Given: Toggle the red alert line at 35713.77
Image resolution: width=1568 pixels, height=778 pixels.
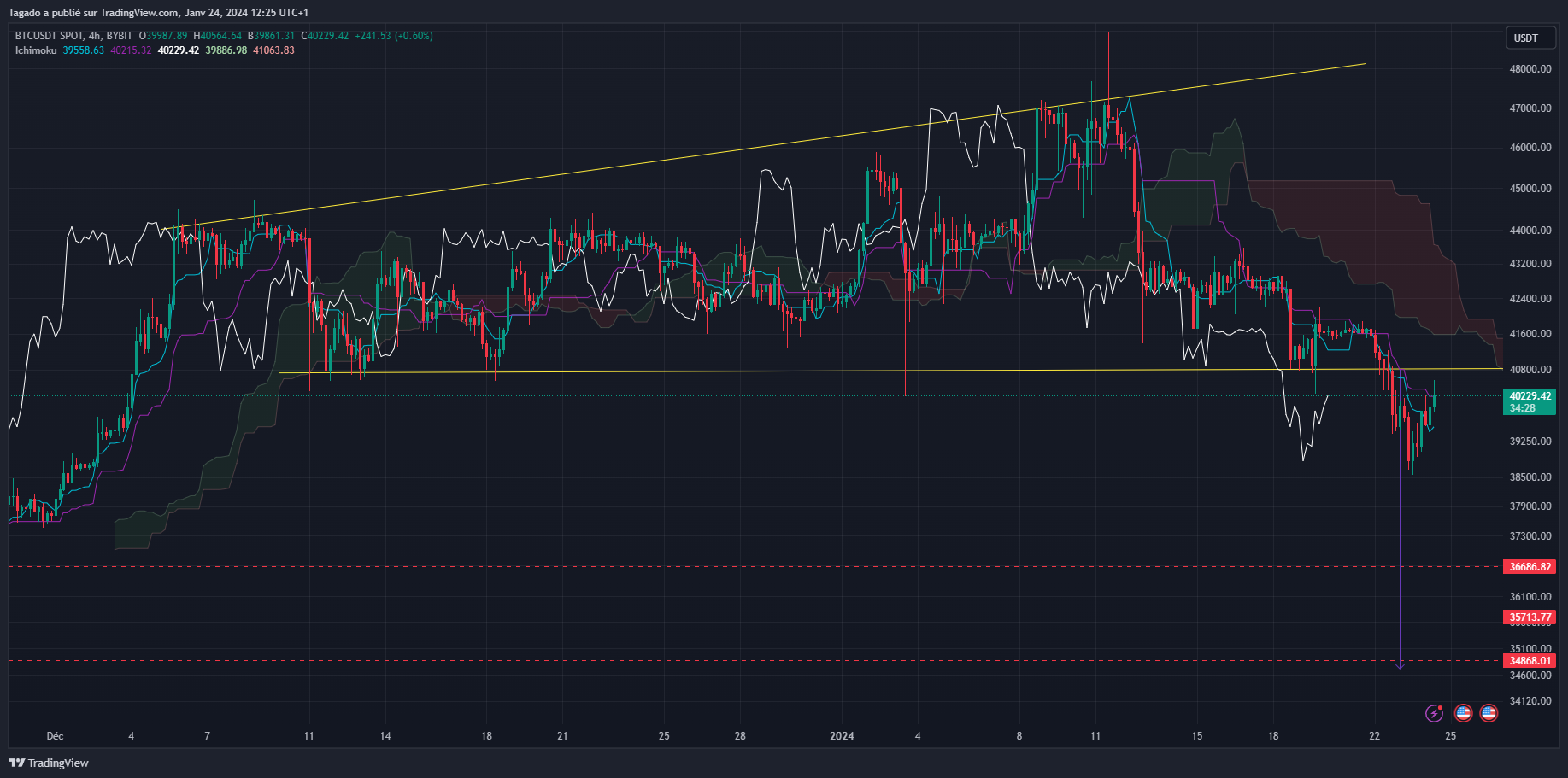Looking at the screenshot, I should (x=1530, y=617).
